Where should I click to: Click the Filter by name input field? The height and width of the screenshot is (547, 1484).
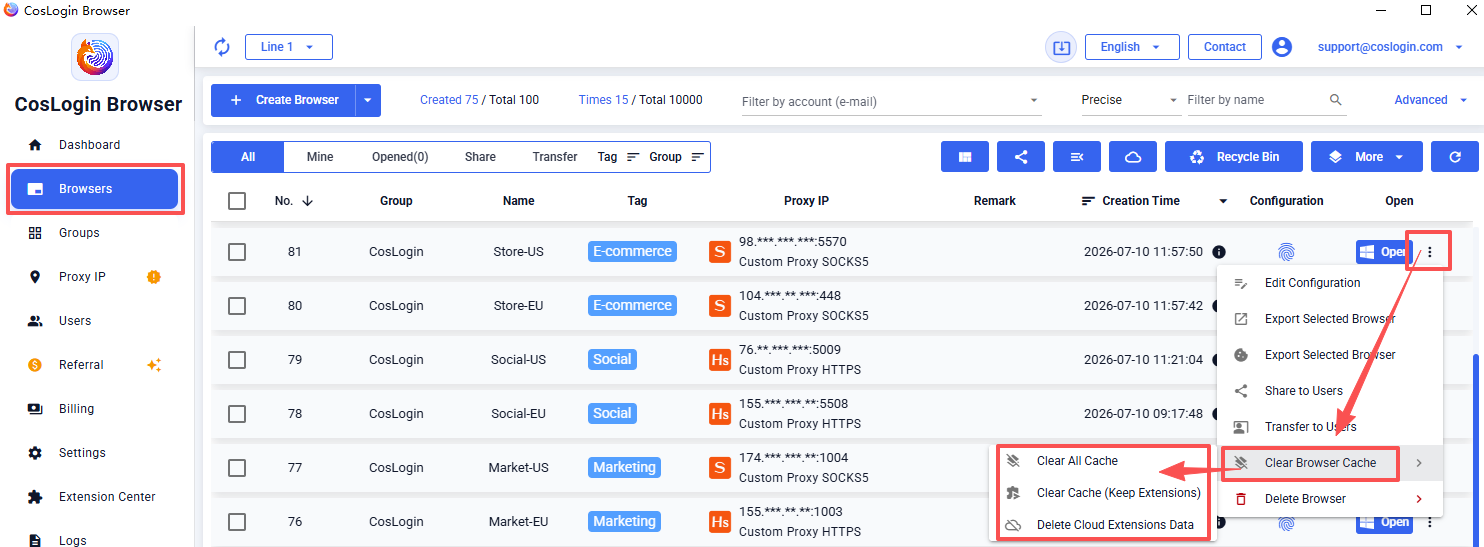pyautogui.click(x=1255, y=100)
